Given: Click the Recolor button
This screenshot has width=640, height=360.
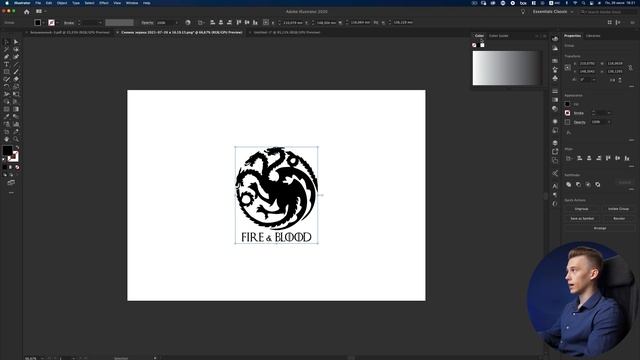Looking at the screenshot, I should pos(618,219).
